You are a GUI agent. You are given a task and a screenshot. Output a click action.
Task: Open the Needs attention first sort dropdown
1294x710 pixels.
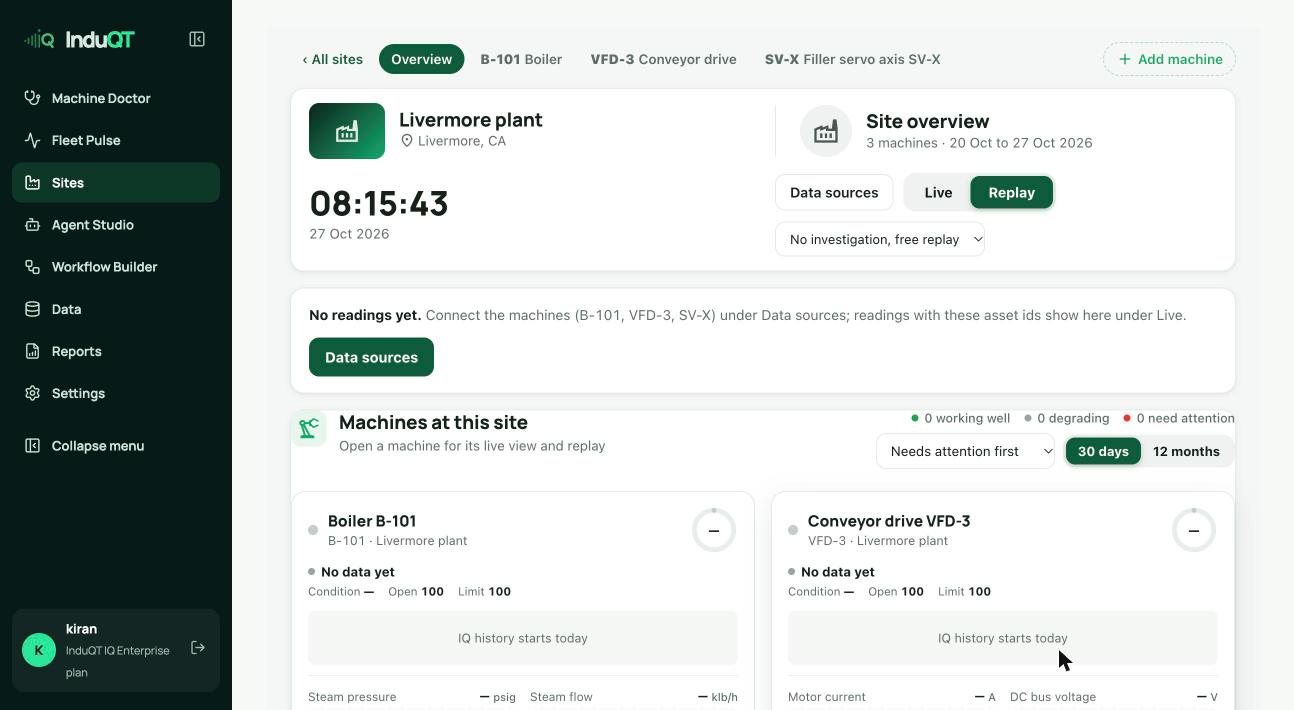(965, 451)
